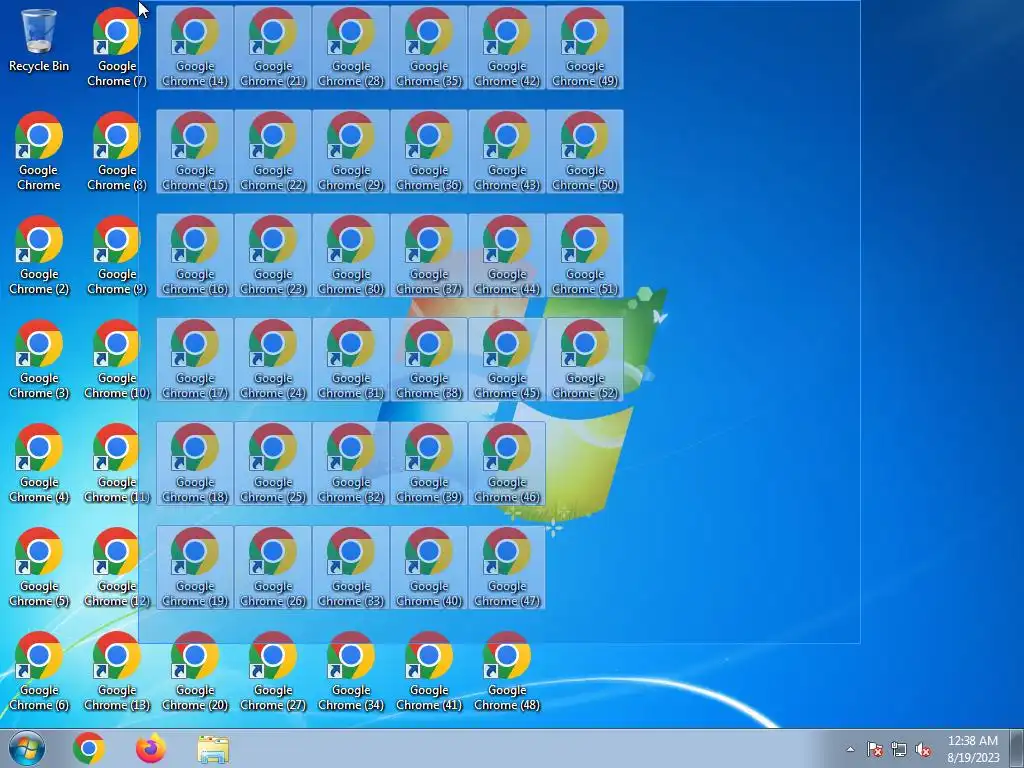Select desktop shortcut Google Chrome (13)
This screenshot has width=1024, height=768.
(x=117, y=671)
